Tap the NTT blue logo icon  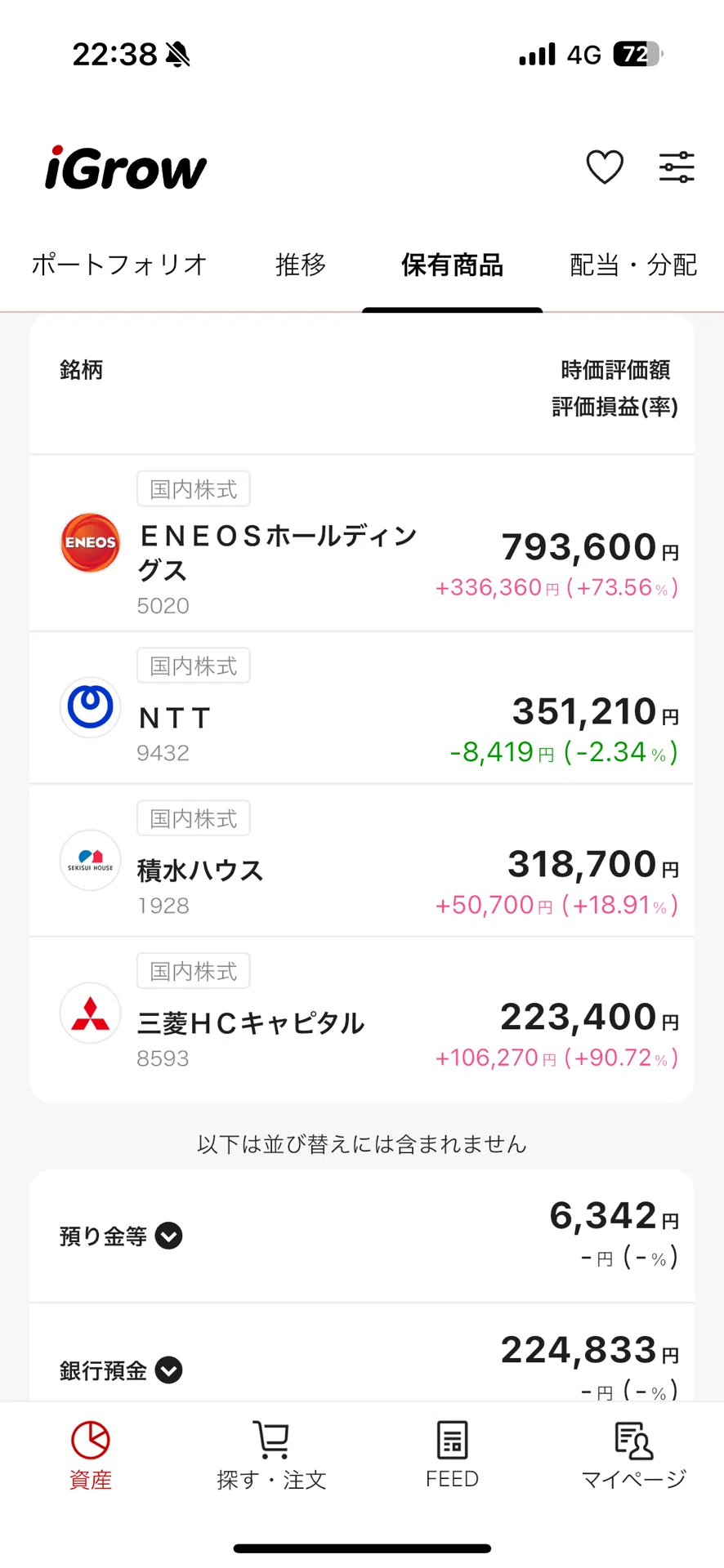(90, 707)
